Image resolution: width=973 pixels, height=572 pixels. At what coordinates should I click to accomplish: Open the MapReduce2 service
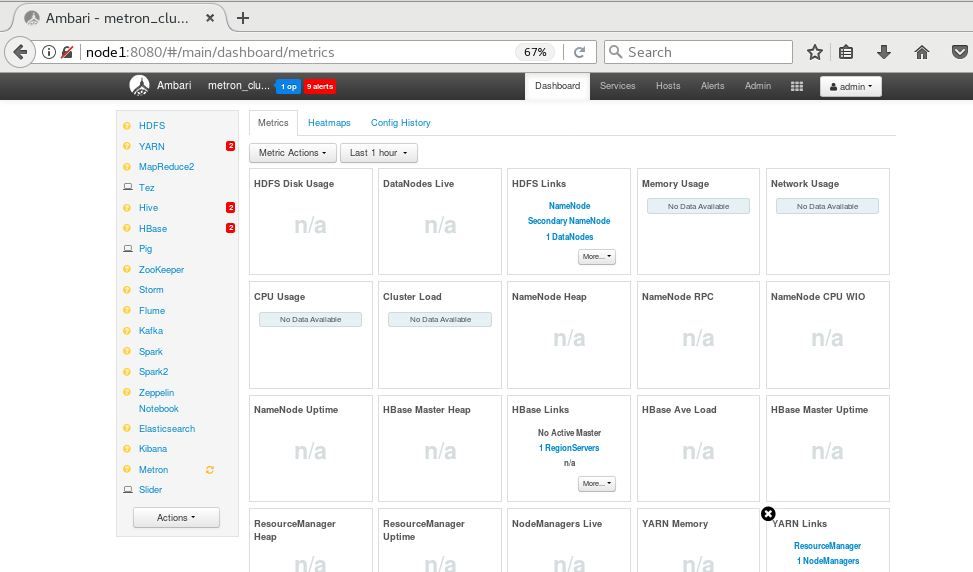(x=166, y=166)
